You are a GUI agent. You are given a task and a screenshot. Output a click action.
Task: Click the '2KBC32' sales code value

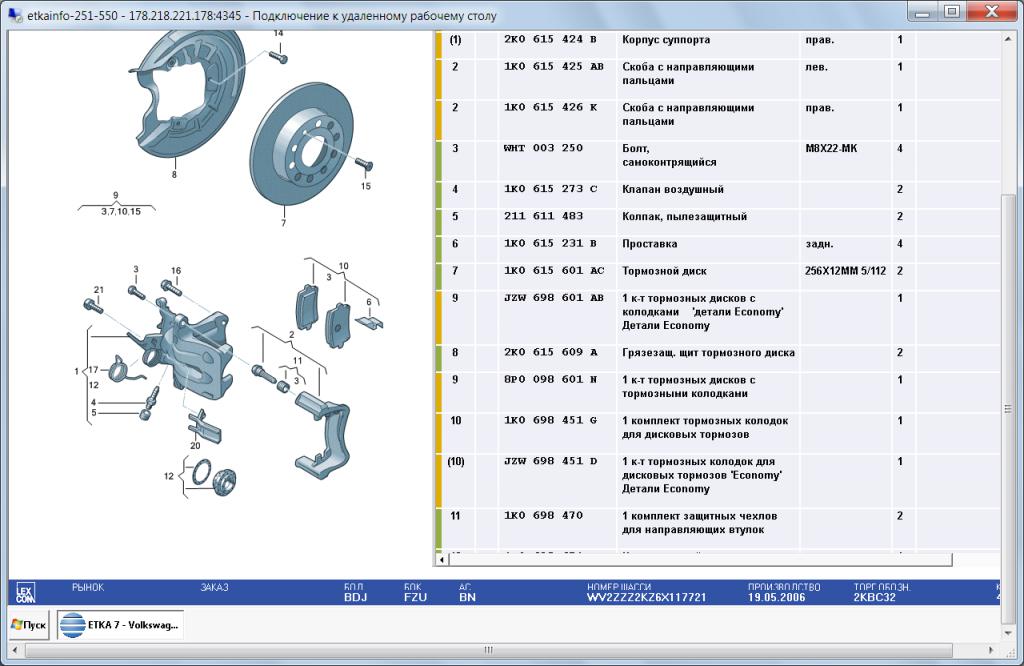(x=874, y=597)
